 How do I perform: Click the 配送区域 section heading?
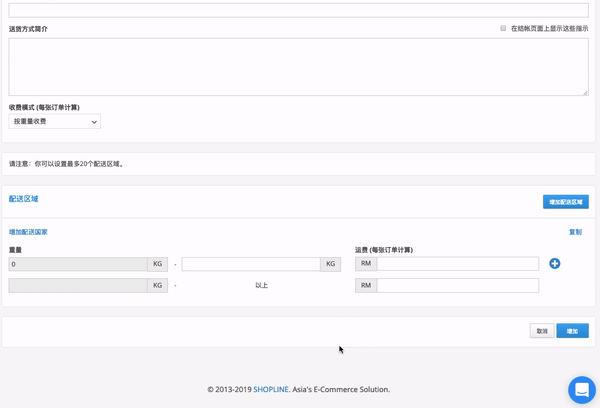pos(23,199)
